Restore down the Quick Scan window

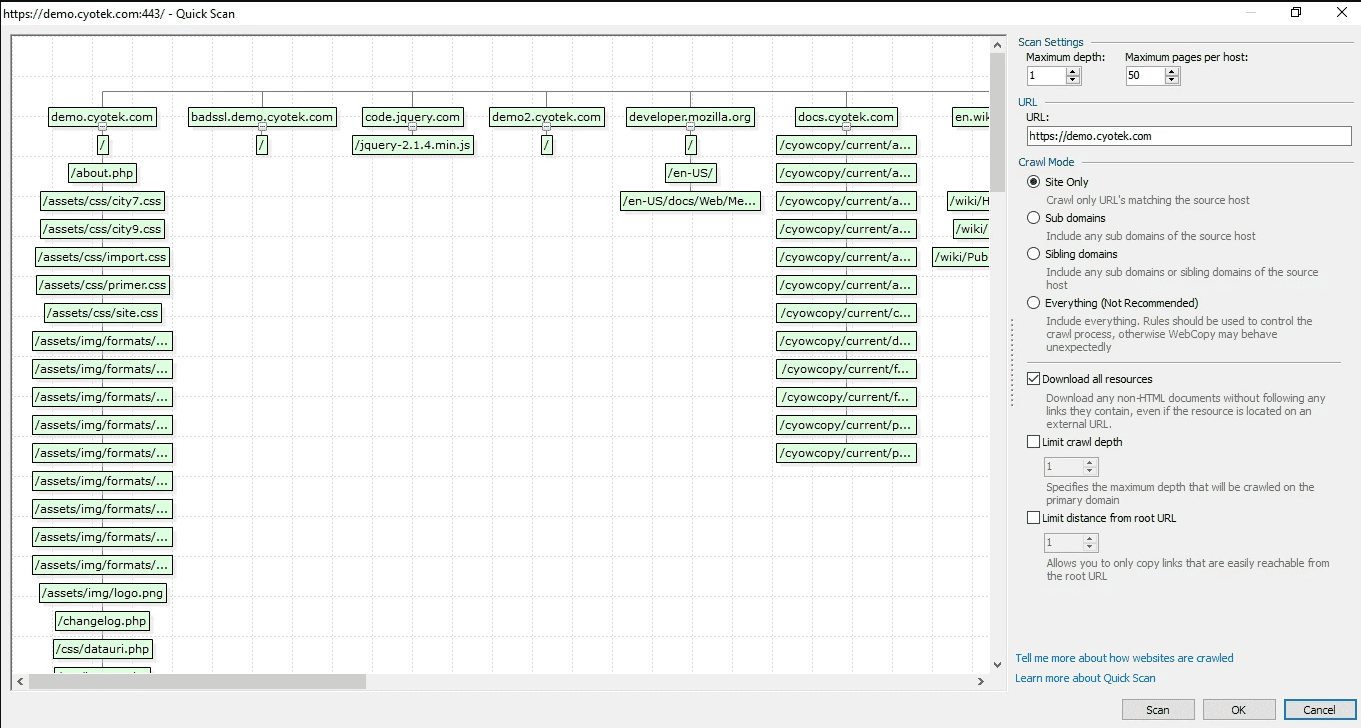(x=1296, y=13)
